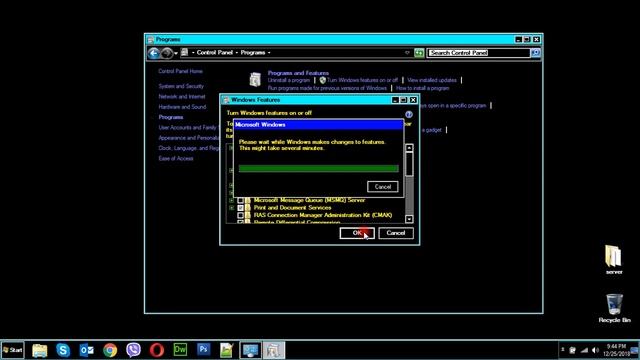The height and width of the screenshot is (360, 640).
Task: Open How to install a program link
Action: coord(422,88)
